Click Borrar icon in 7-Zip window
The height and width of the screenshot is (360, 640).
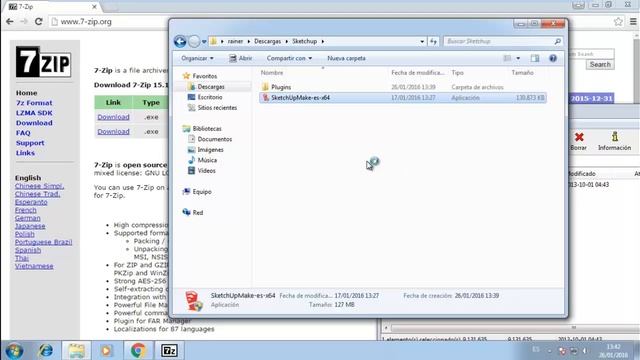[x=579, y=141]
